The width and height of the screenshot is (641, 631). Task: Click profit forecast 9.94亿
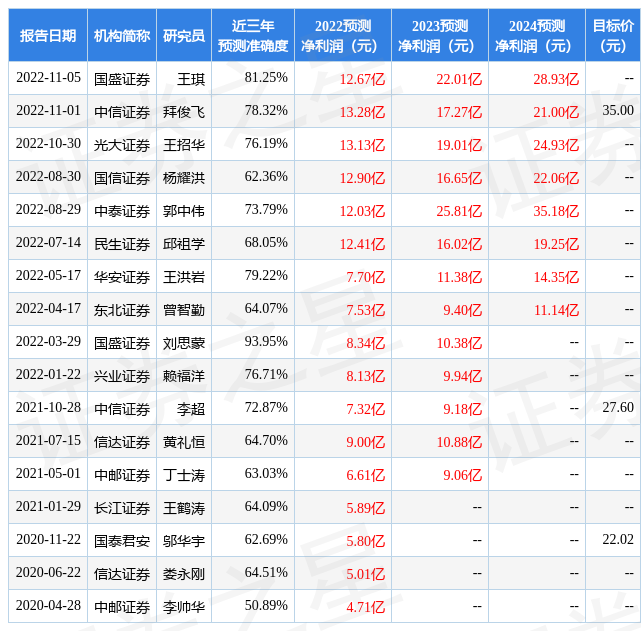462,376
